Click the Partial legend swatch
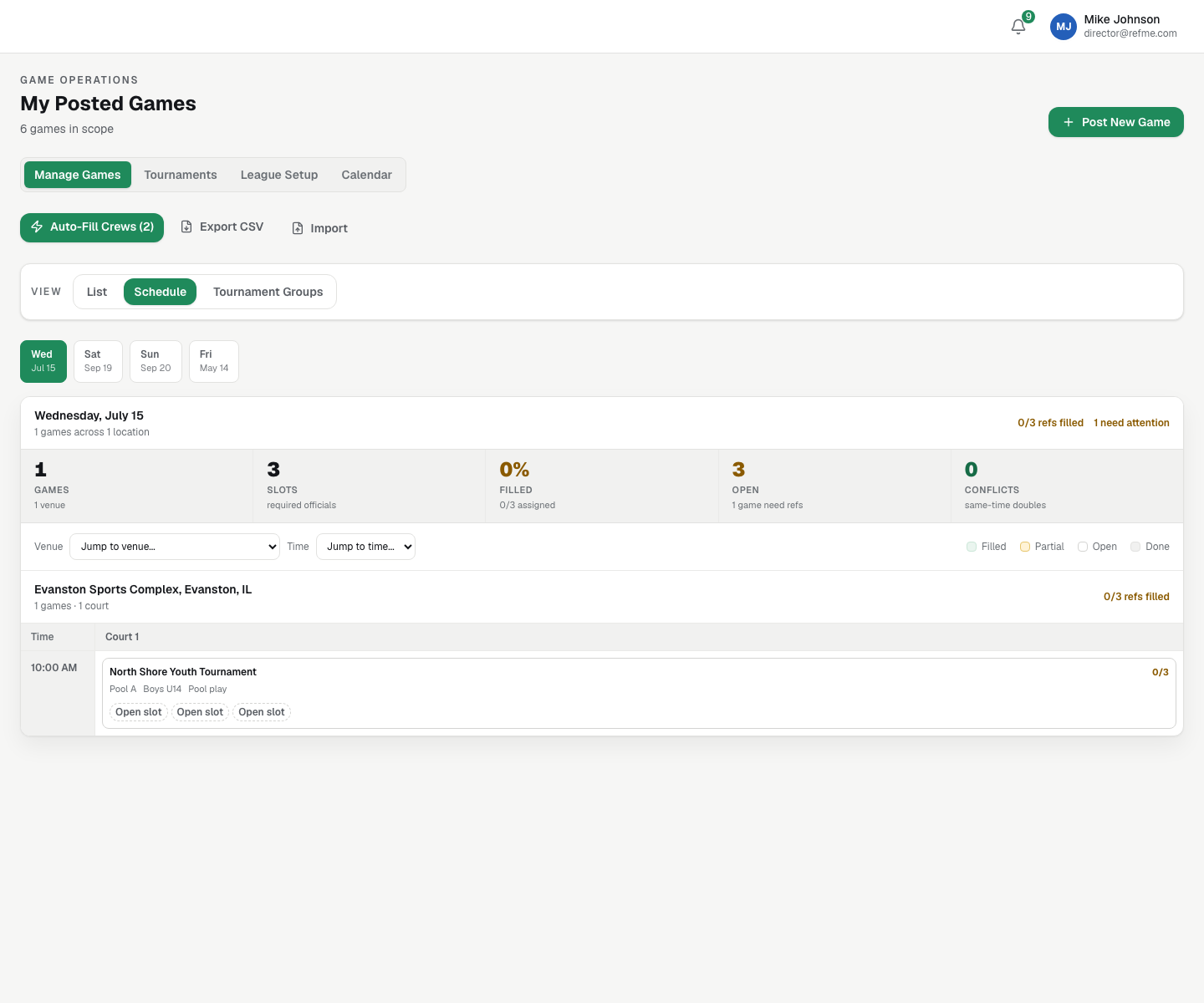The height and width of the screenshot is (1003, 1204). click(x=1025, y=547)
